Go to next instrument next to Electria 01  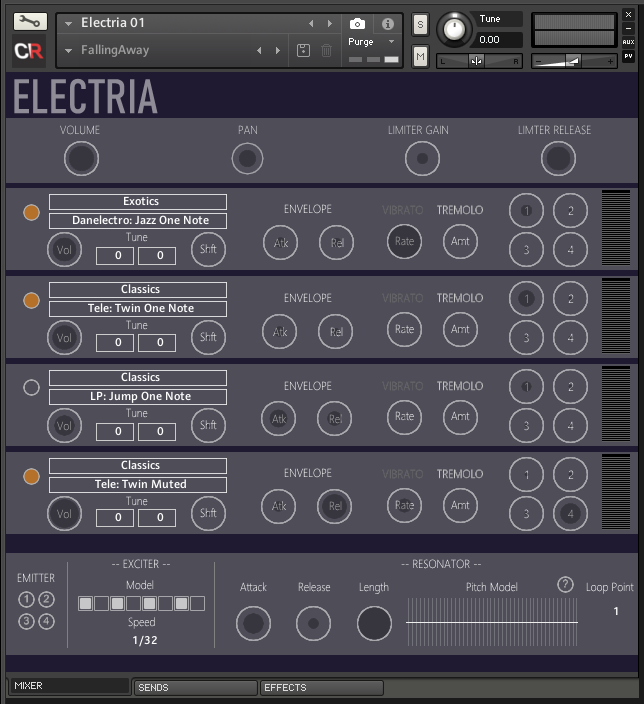click(x=330, y=23)
